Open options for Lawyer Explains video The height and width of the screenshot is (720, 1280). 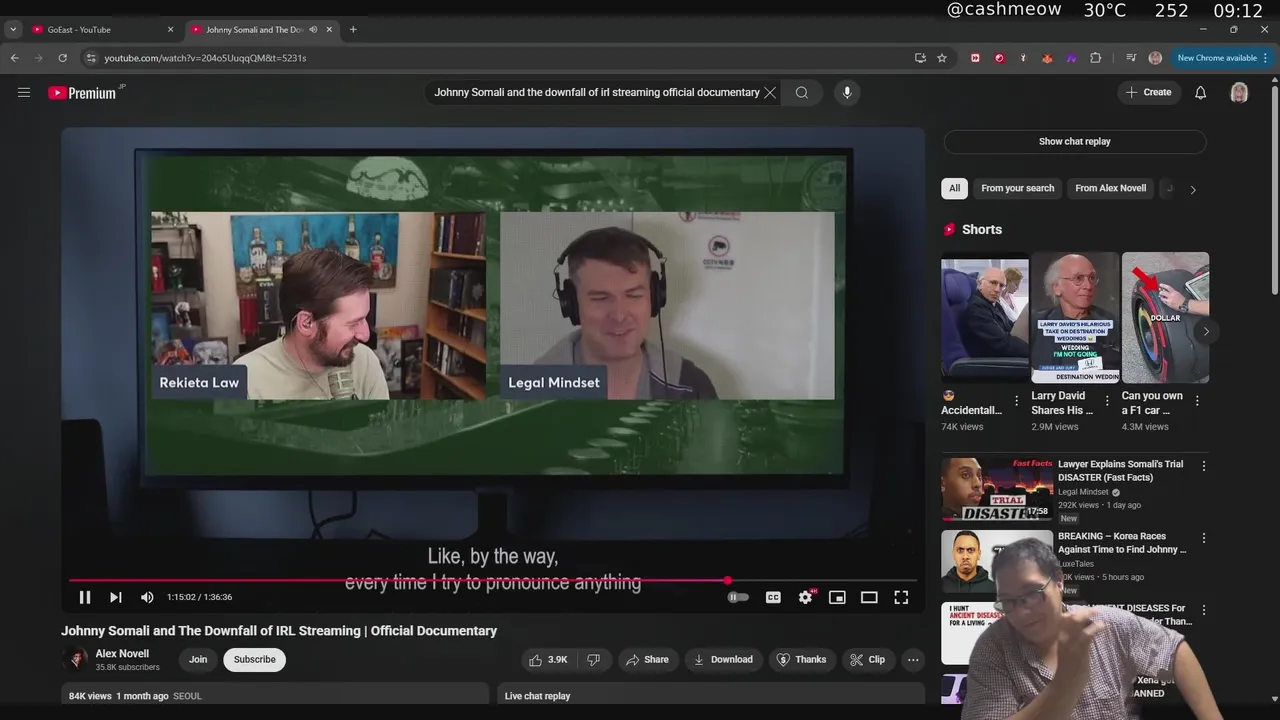[x=1204, y=466]
